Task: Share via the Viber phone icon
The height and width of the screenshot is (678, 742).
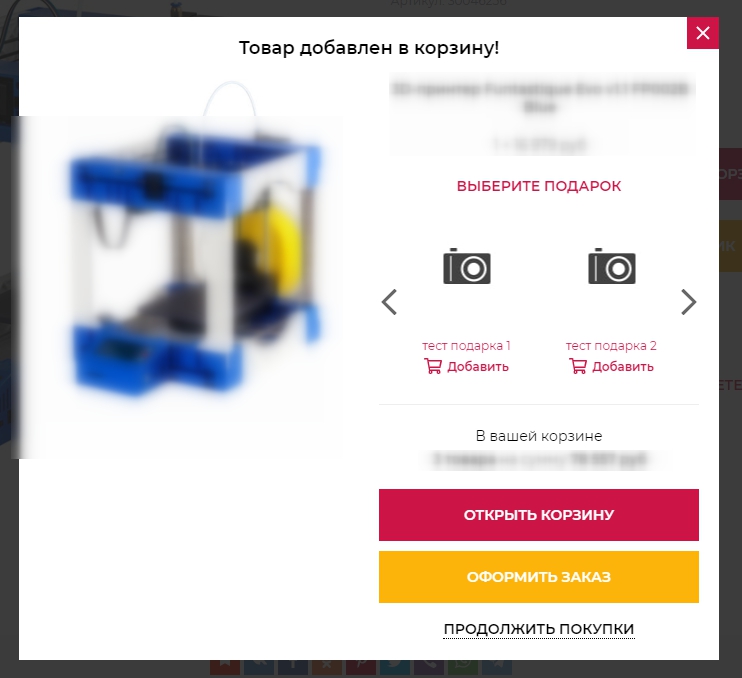Action: point(429,667)
